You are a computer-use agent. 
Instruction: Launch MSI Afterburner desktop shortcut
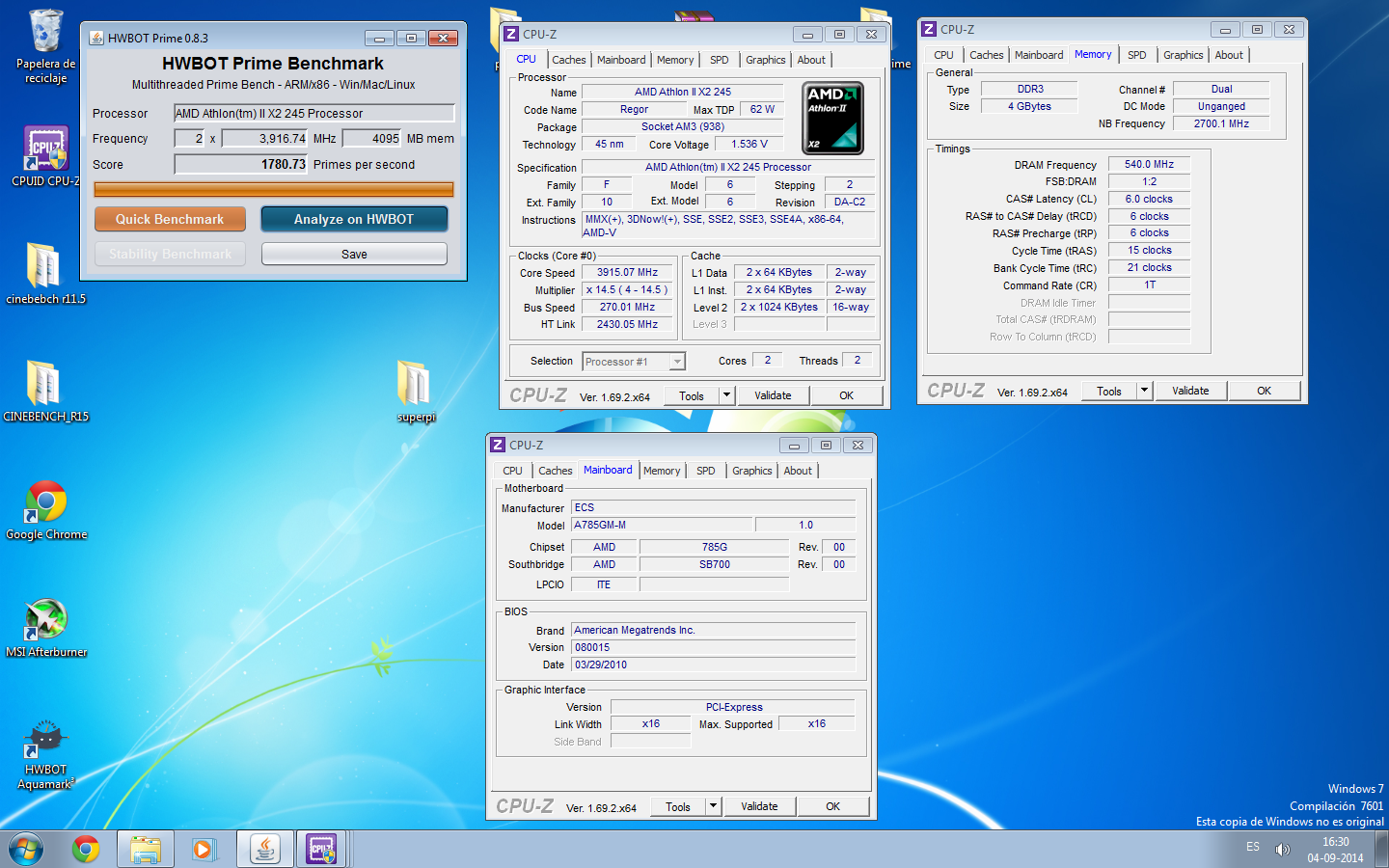[45, 628]
